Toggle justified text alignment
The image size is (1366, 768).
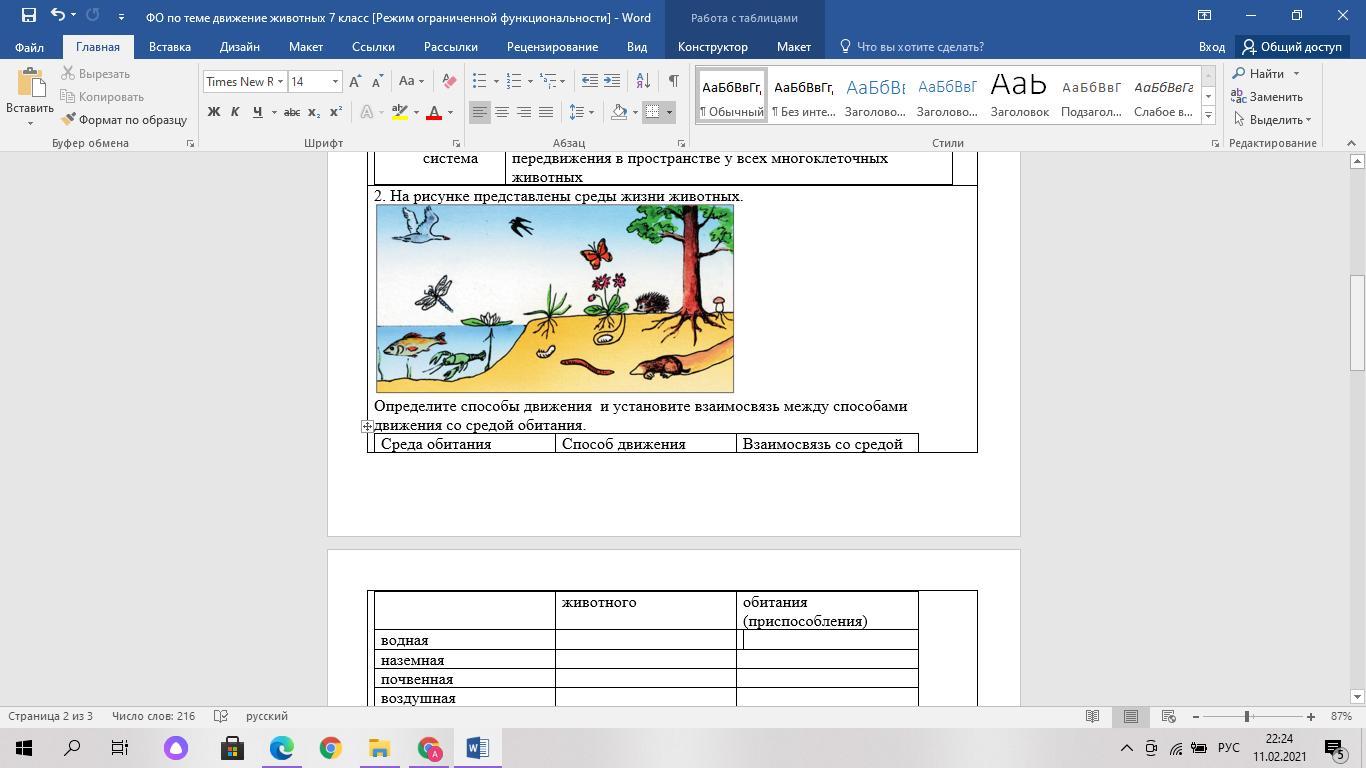(546, 112)
